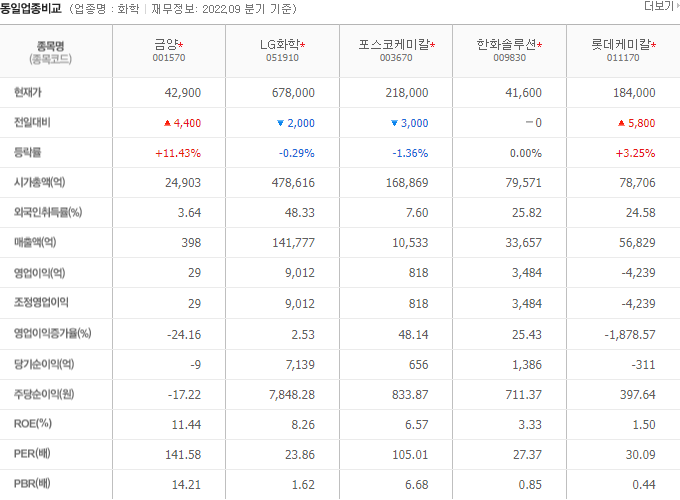Select the 시가총액(억) row label
The width and height of the screenshot is (680, 500).
(39, 182)
